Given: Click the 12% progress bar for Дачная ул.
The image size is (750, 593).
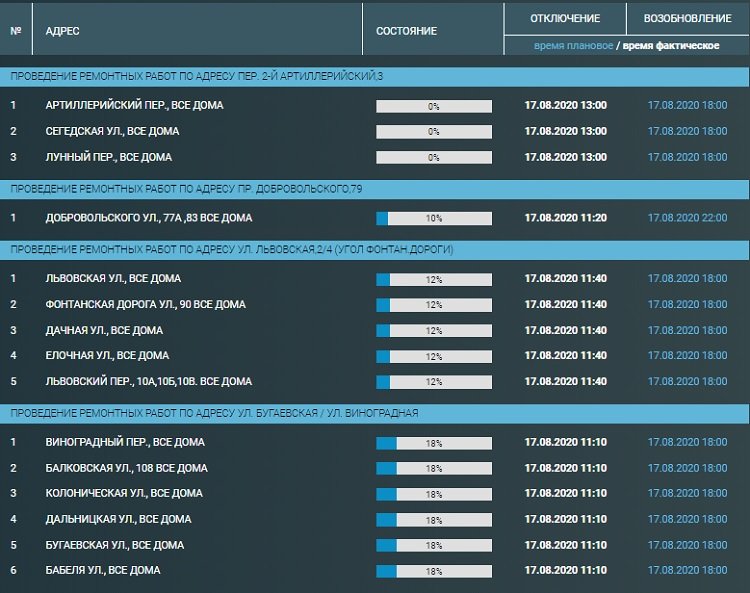Looking at the screenshot, I should click(434, 330).
